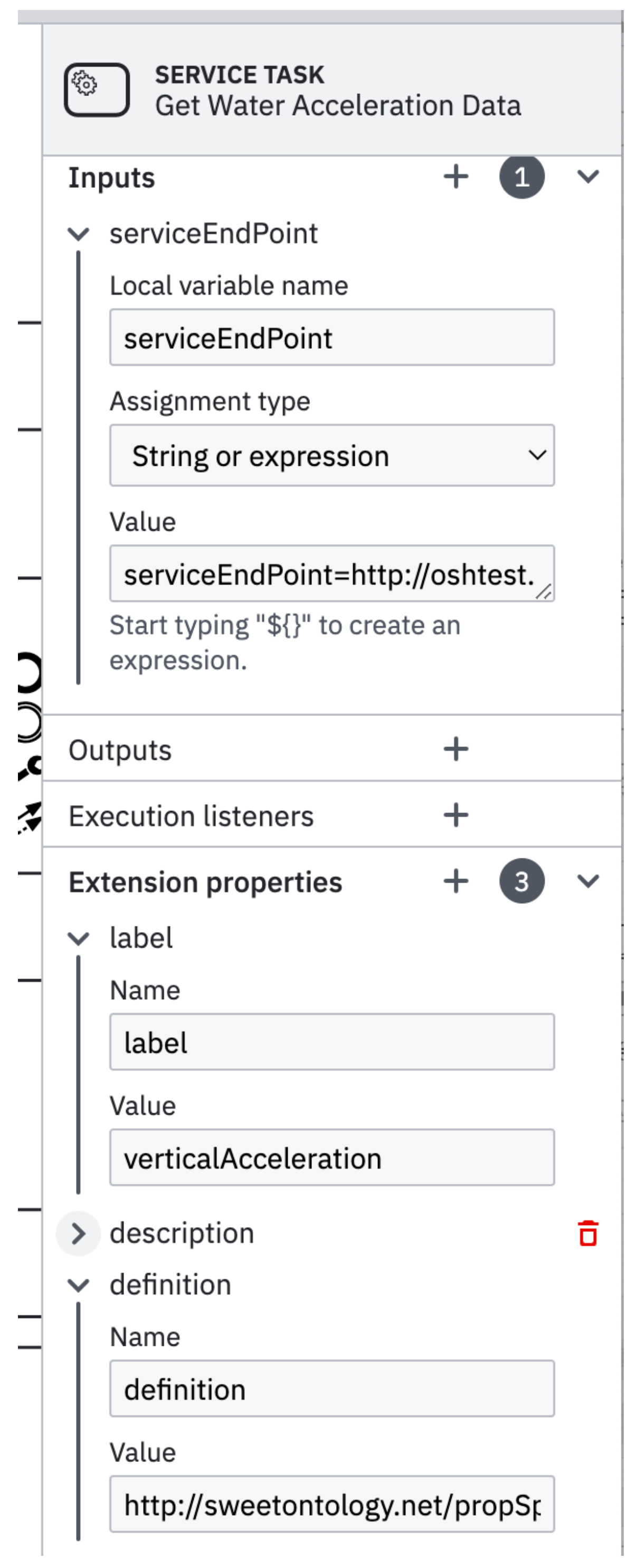
Task: Expand the description property entry
Action: 79,1234
